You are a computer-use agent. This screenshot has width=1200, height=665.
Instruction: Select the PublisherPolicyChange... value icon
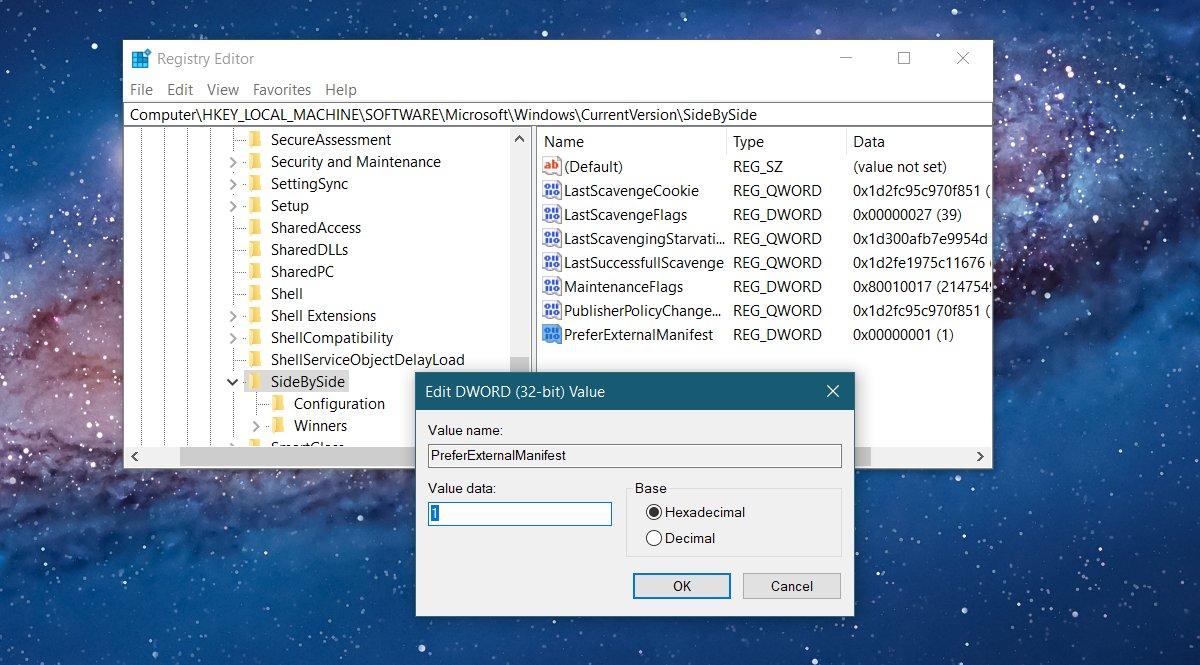coord(552,311)
